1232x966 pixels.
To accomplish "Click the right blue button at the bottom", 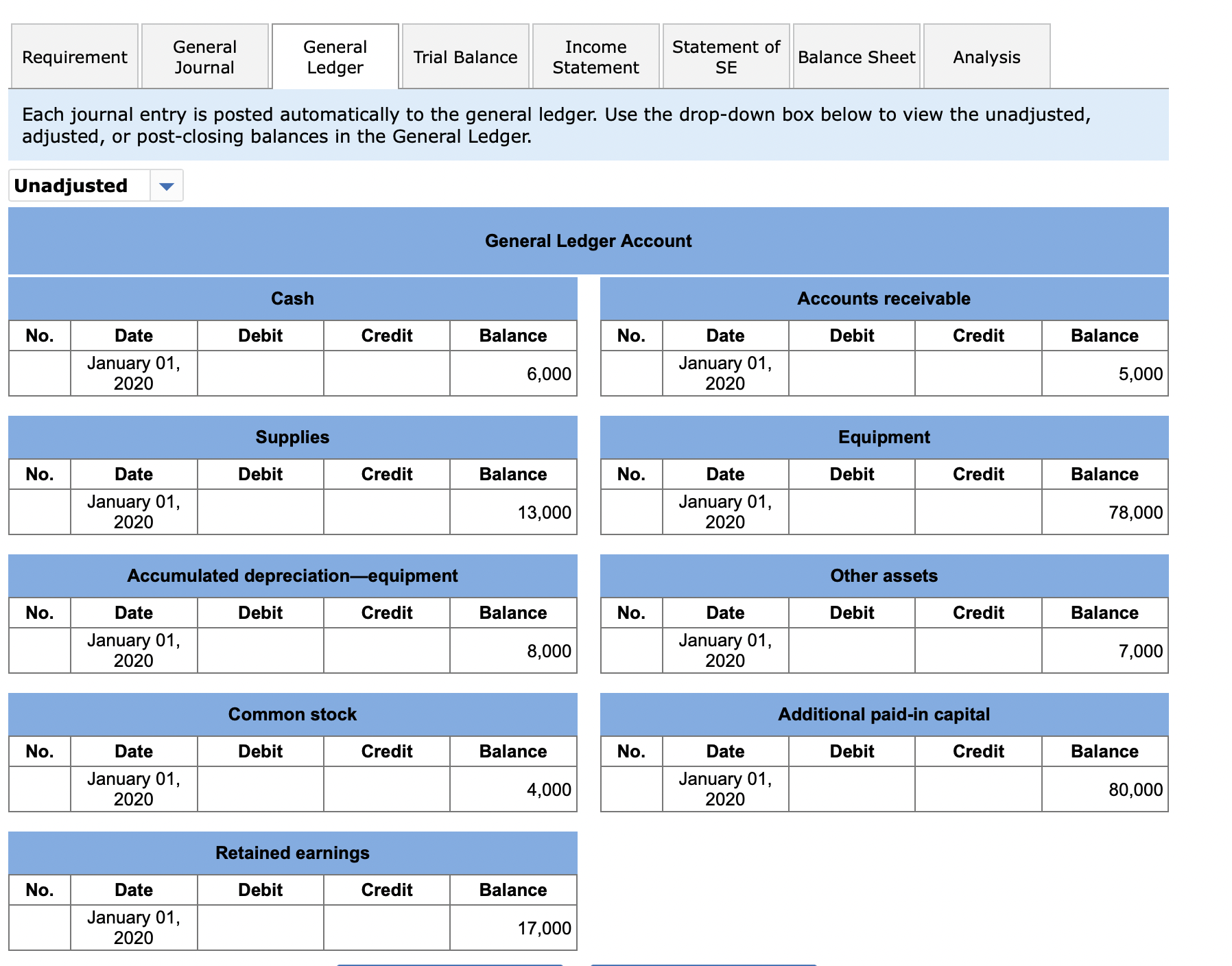I will pos(703,963).
